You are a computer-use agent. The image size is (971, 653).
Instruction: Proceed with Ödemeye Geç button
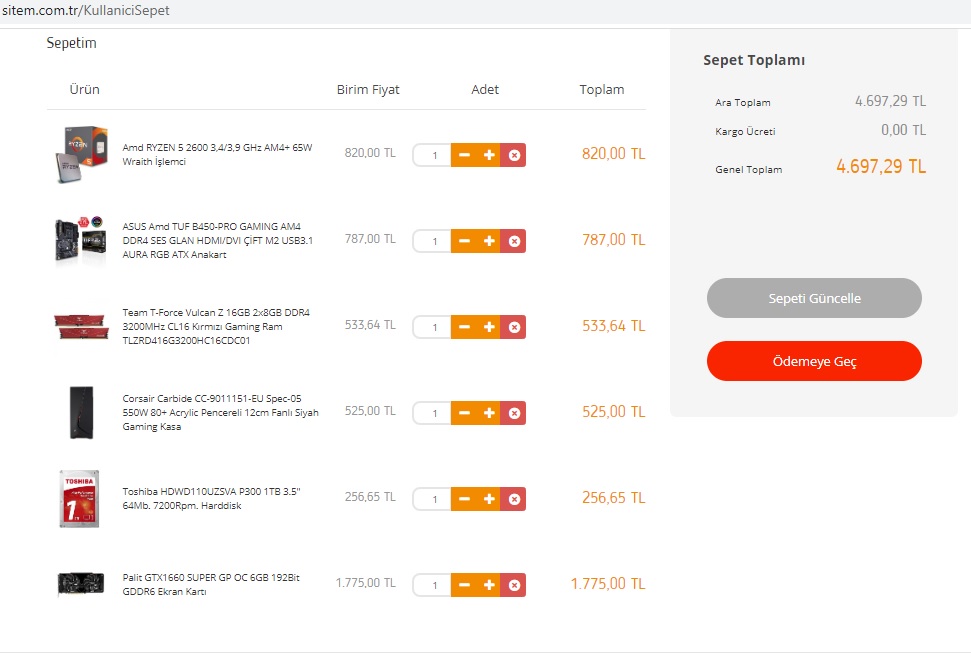tap(814, 361)
